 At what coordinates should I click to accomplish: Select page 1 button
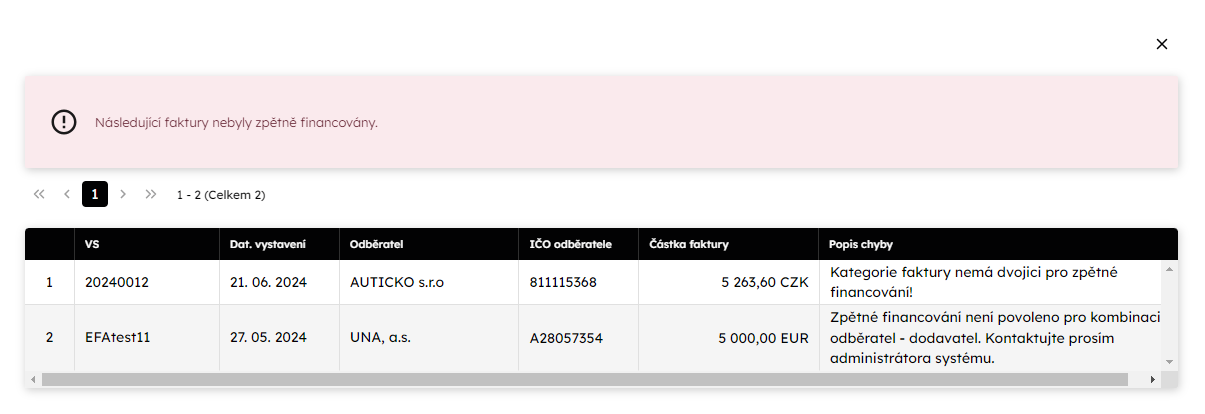(x=95, y=194)
